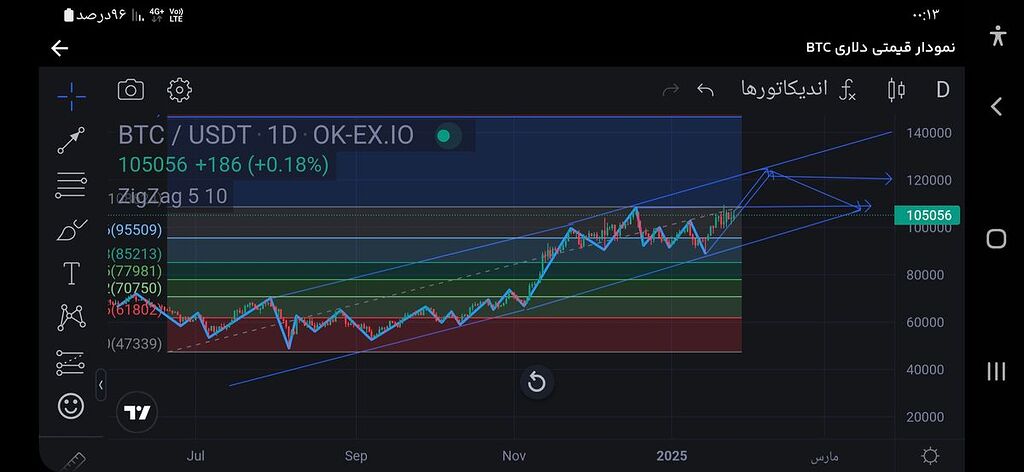Screen dimensions: 1024x472
Task: Open the chart patterns tool
Action: click(71, 318)
